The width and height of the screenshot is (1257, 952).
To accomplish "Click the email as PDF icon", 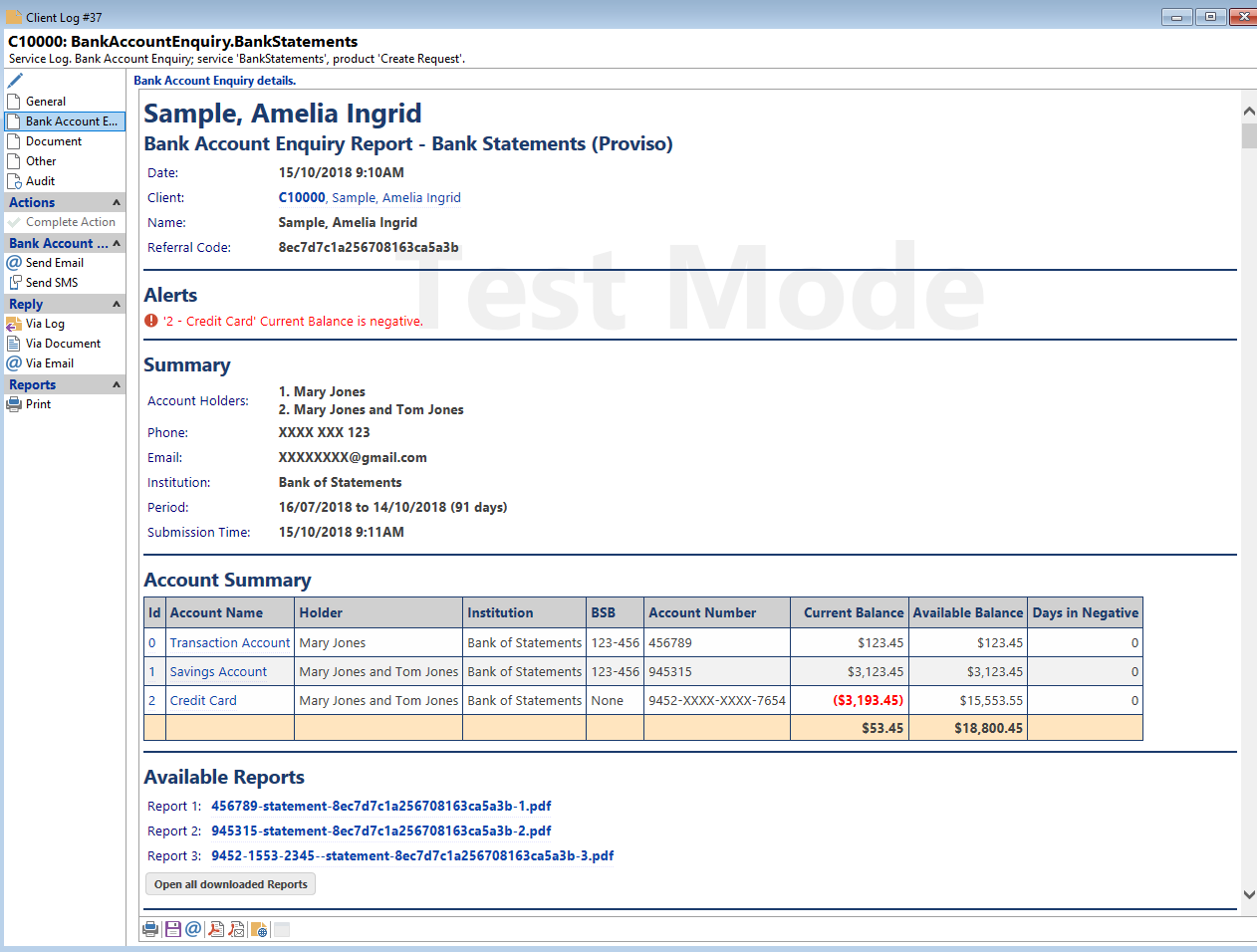I will [237, 929].
